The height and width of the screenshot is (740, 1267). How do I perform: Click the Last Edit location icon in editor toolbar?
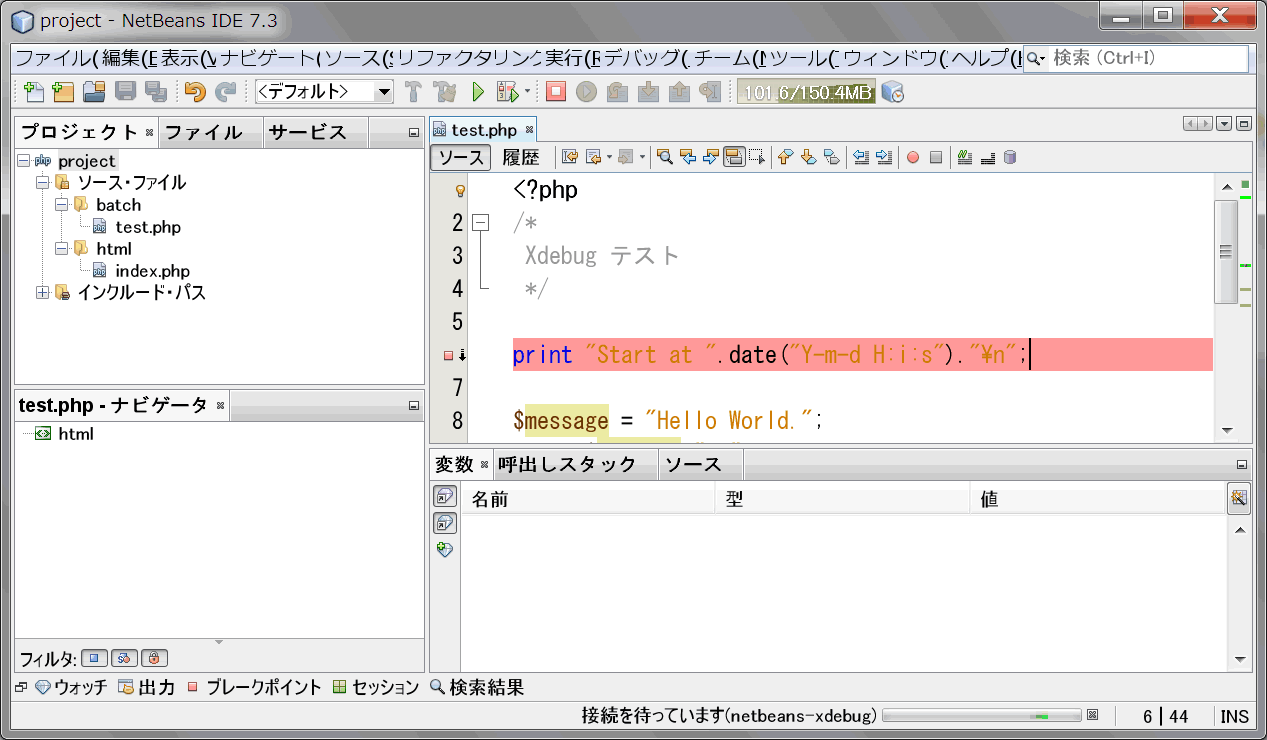click(570, 157)
